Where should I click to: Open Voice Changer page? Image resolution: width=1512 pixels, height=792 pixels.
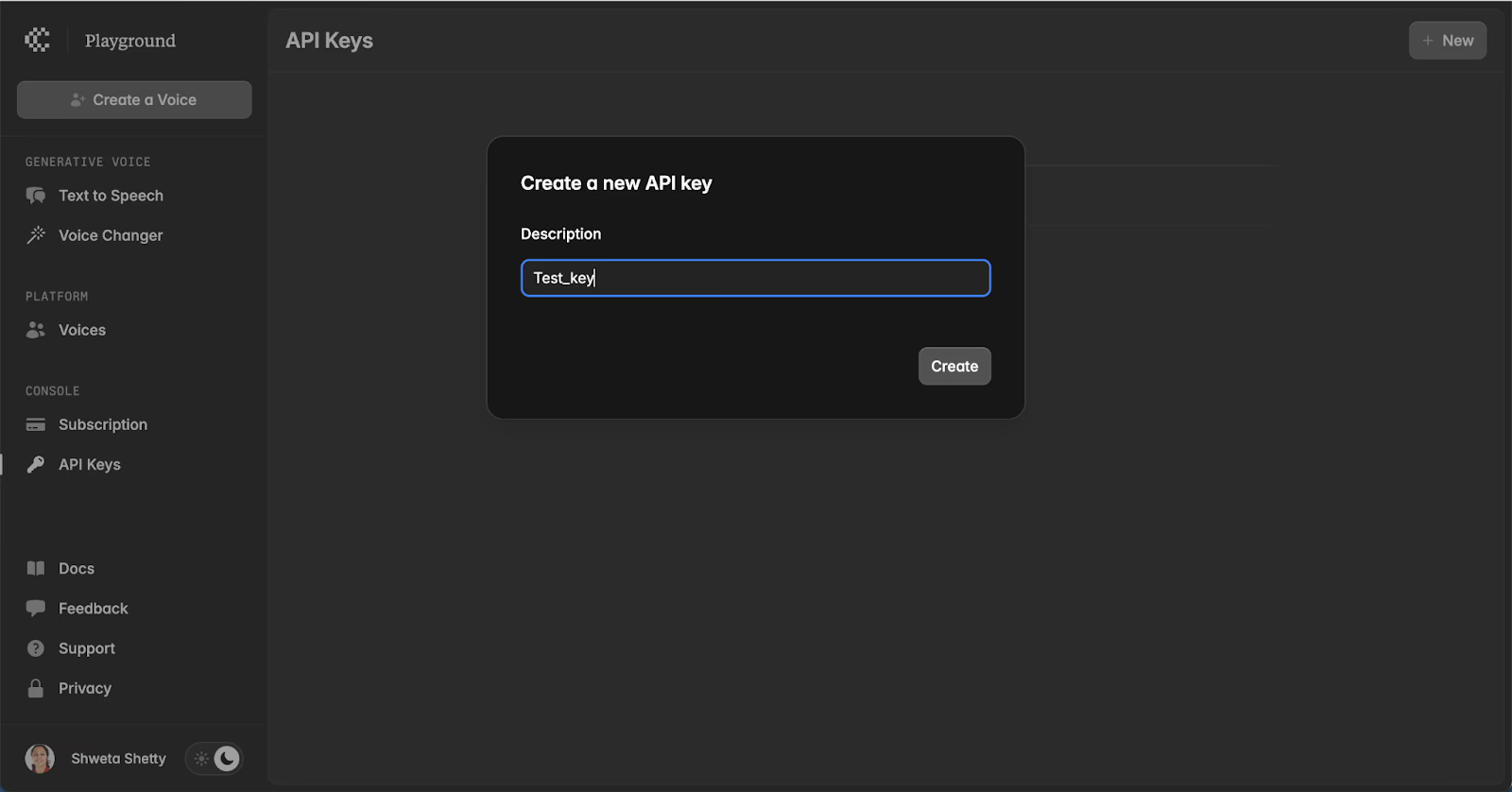pyautogui.click(x=111, y=235)
